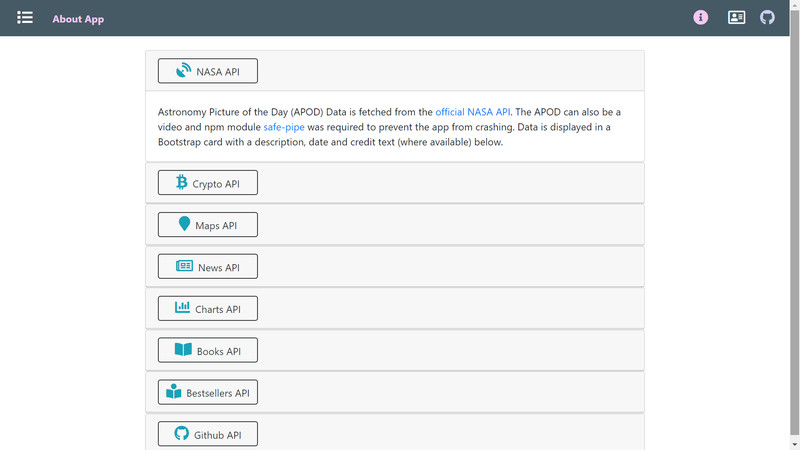The height and width of the screenshot is (450, 800).
Task: Expand the Crypto API section
Action: tap(208, 183)
